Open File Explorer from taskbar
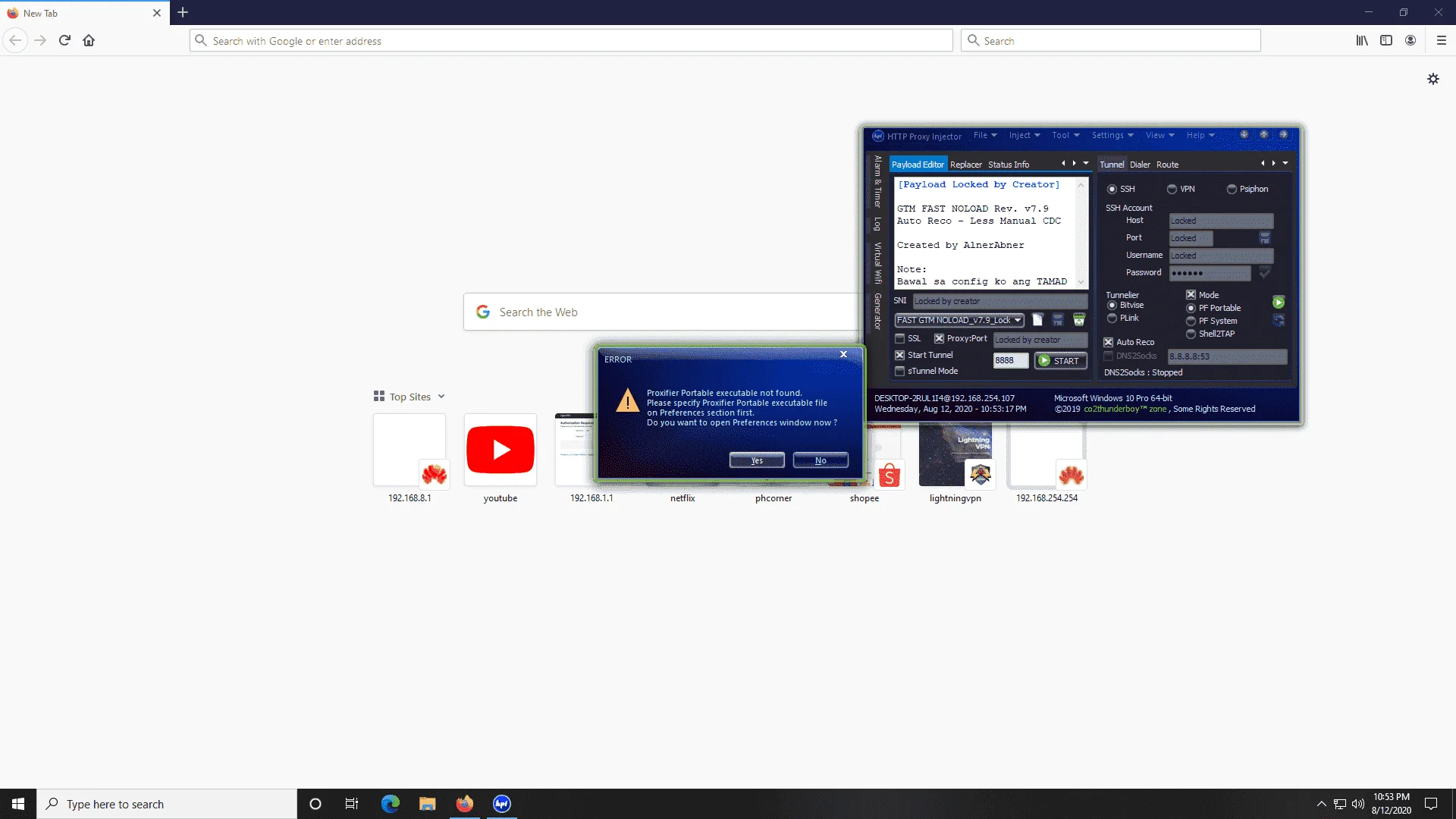 pyautogui.click(x=428, y=804)
